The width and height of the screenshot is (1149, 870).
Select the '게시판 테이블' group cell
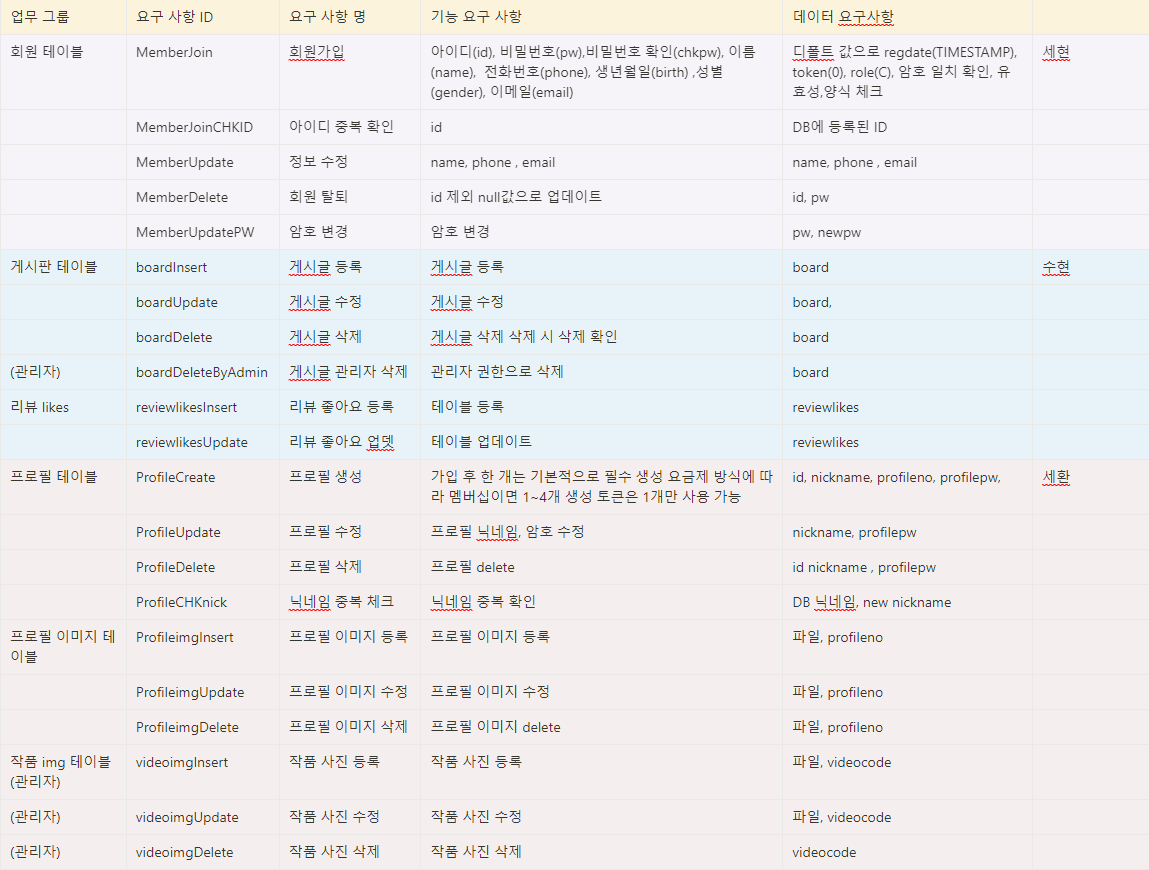[x=63, y=267]
